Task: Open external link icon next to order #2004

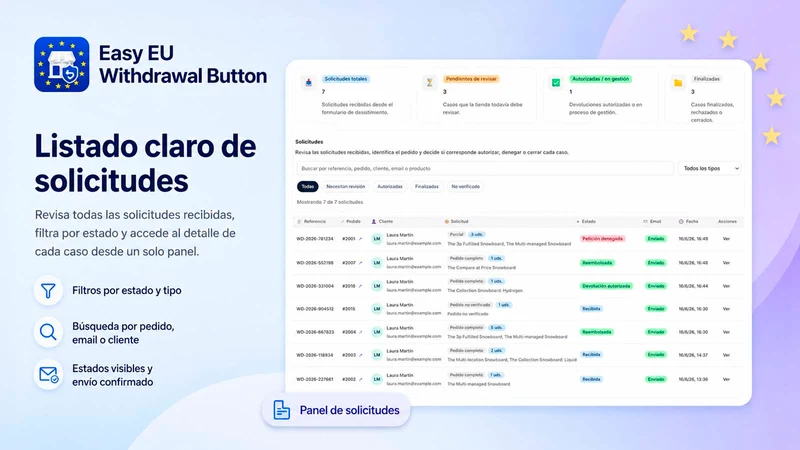Action: click(361, 332)
